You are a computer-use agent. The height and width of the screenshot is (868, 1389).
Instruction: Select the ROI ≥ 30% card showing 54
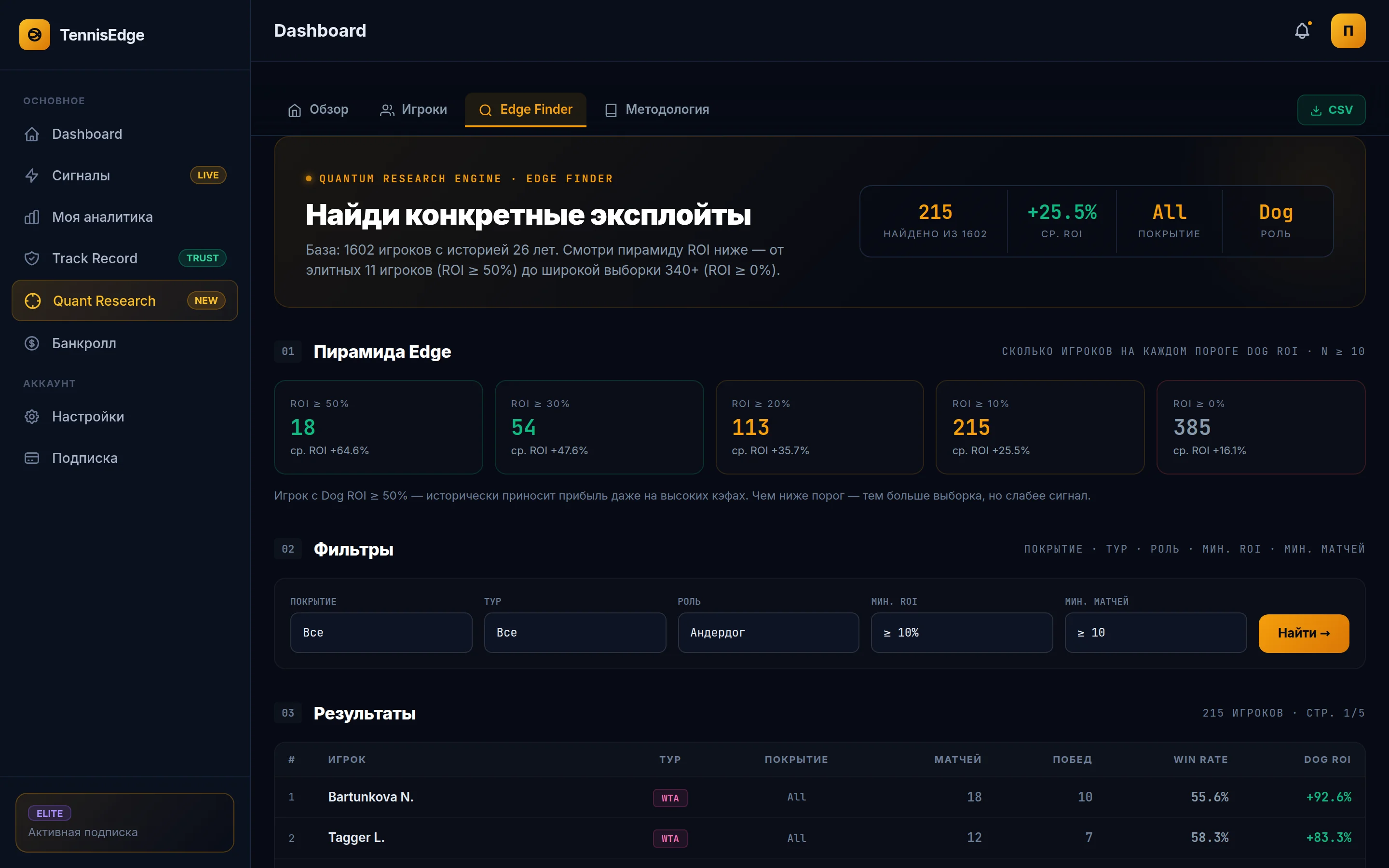pos(599,427)
